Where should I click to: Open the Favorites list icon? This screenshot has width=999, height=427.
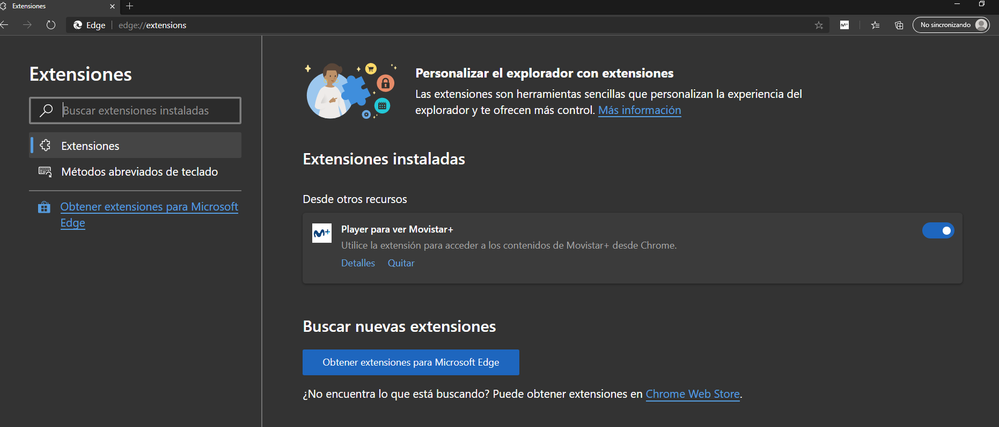click(875, 25)
